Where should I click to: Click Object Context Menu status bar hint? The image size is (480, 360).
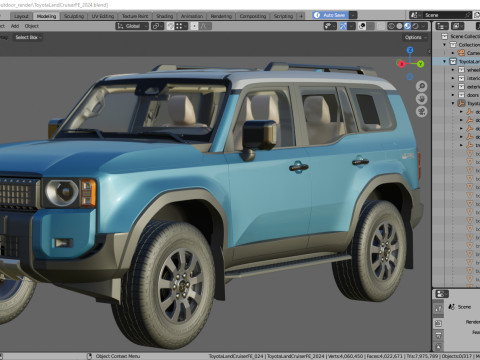coord(118,356)
